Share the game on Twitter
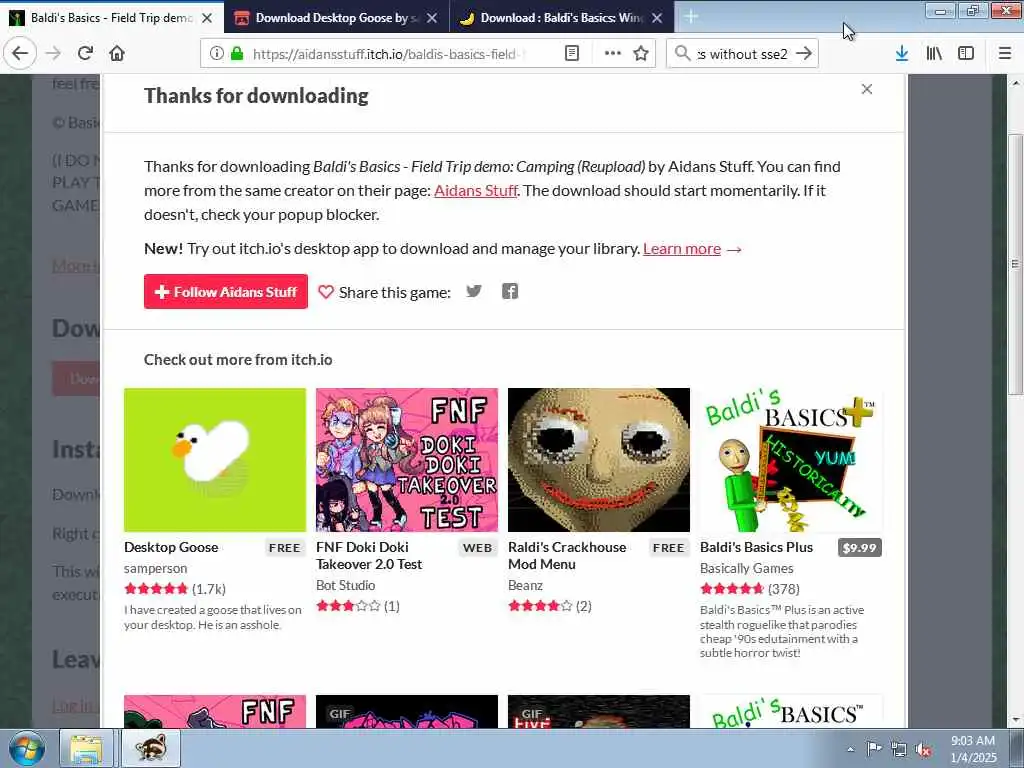The image size is (1024, 768). click(474, 291)
